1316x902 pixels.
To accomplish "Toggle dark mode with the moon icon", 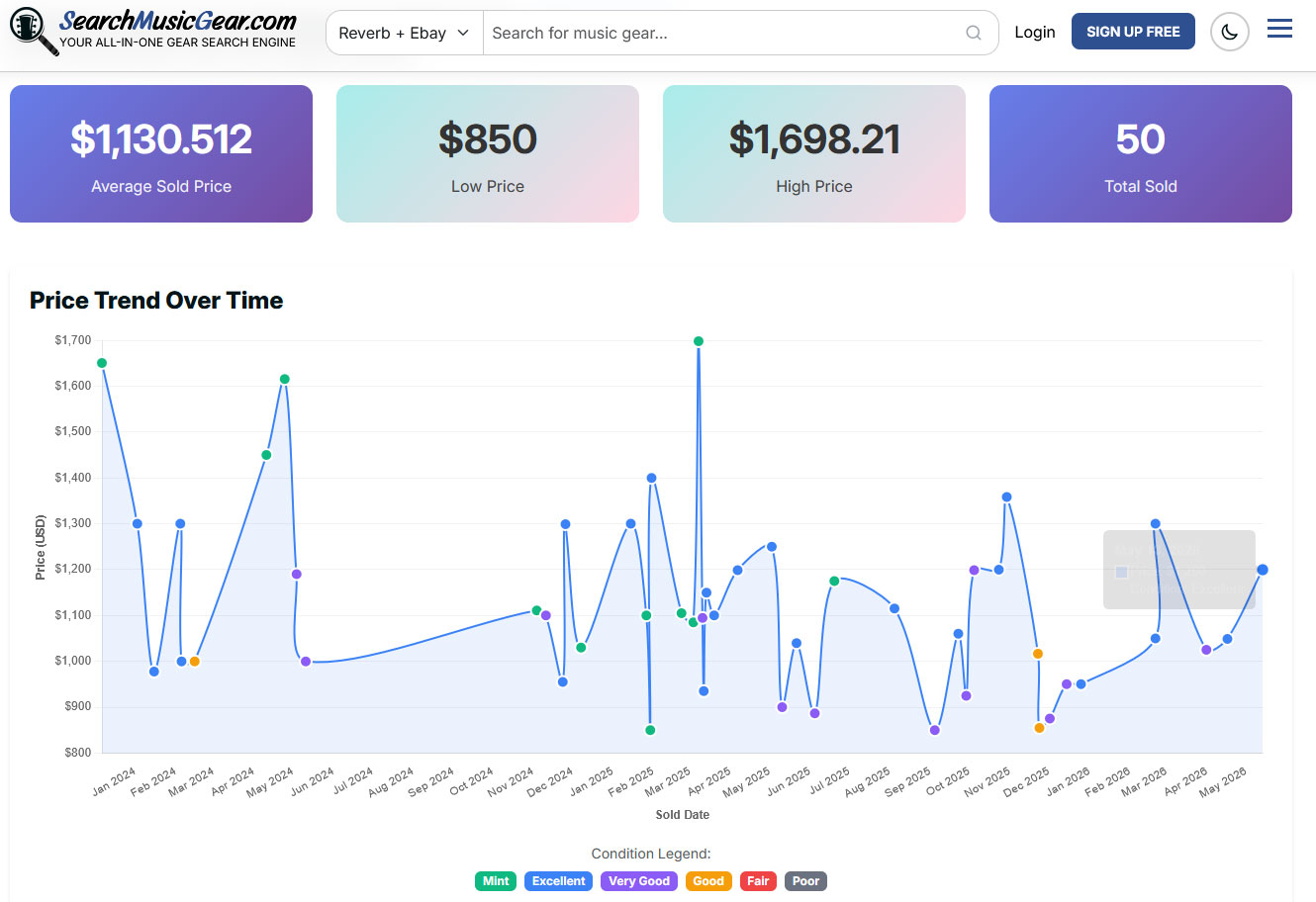I will (1230, 32).
